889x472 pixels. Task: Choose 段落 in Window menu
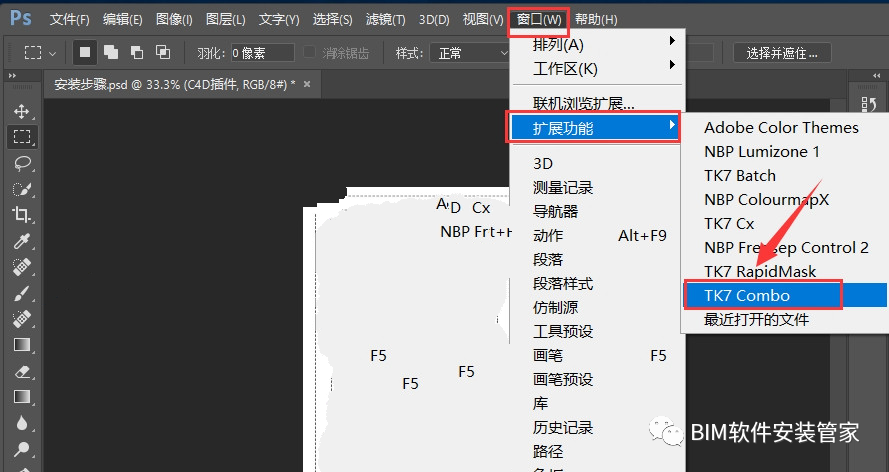(x=598, y=260)
